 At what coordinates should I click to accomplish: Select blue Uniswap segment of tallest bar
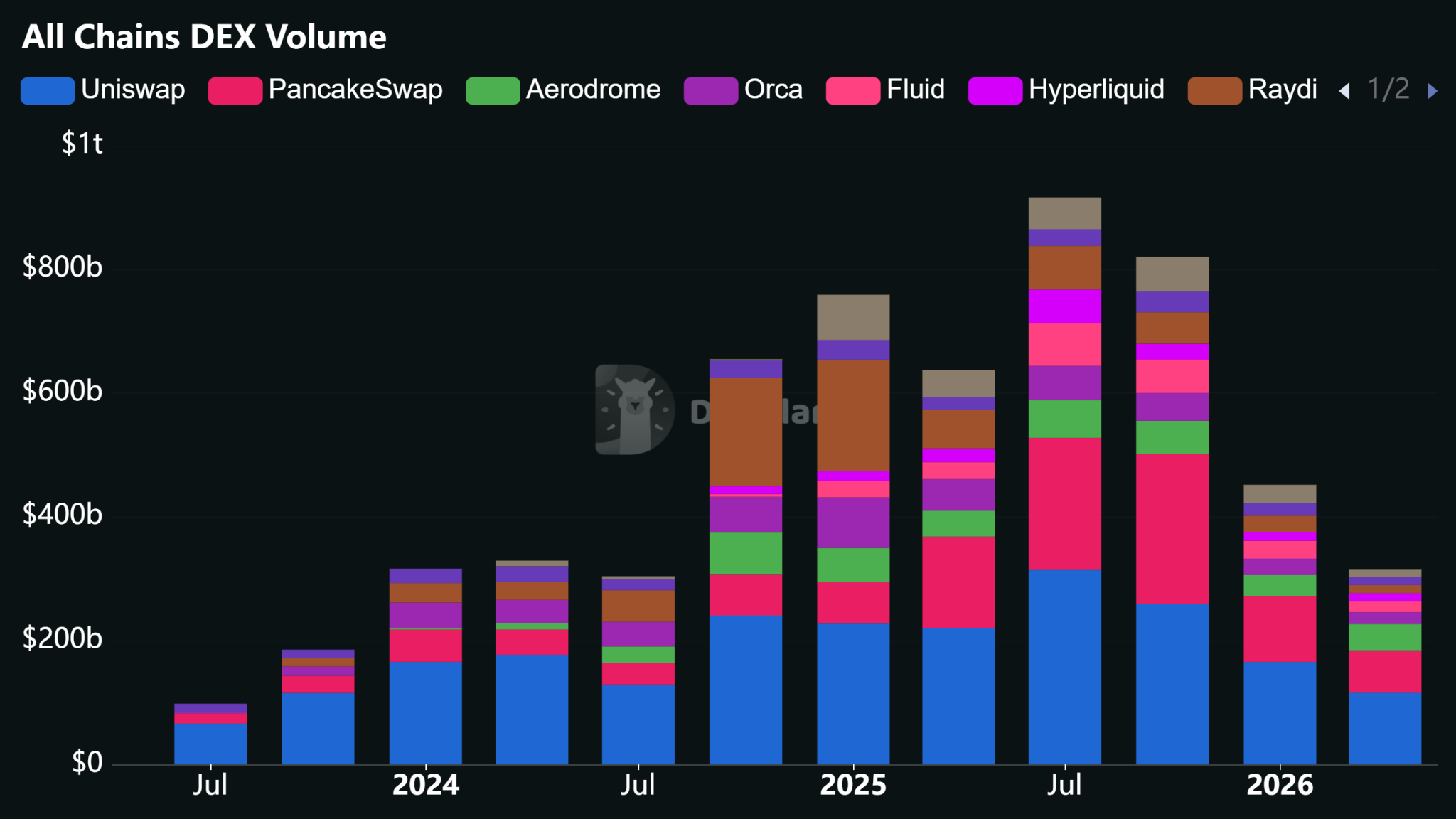1064,667
